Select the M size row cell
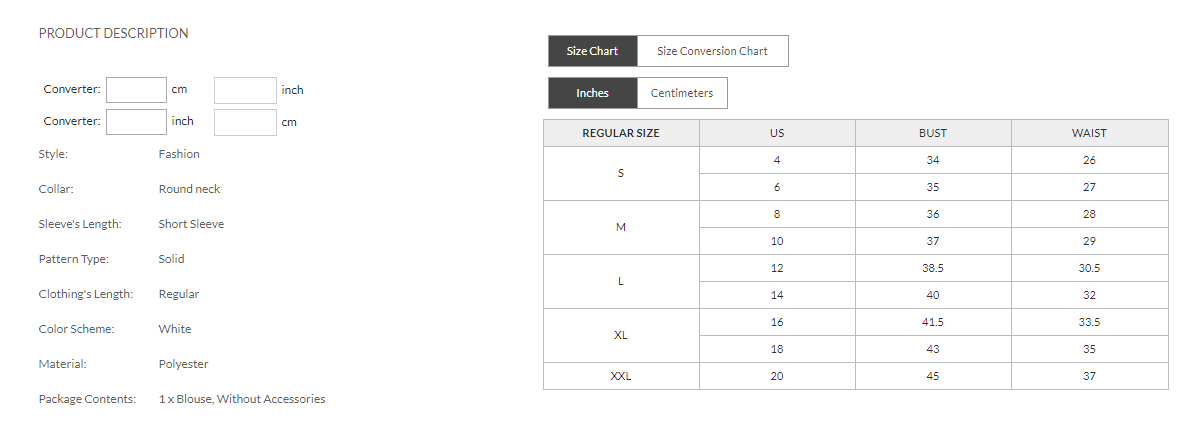This screenshot has width=1192, height=423. click(x=621, y=227)
